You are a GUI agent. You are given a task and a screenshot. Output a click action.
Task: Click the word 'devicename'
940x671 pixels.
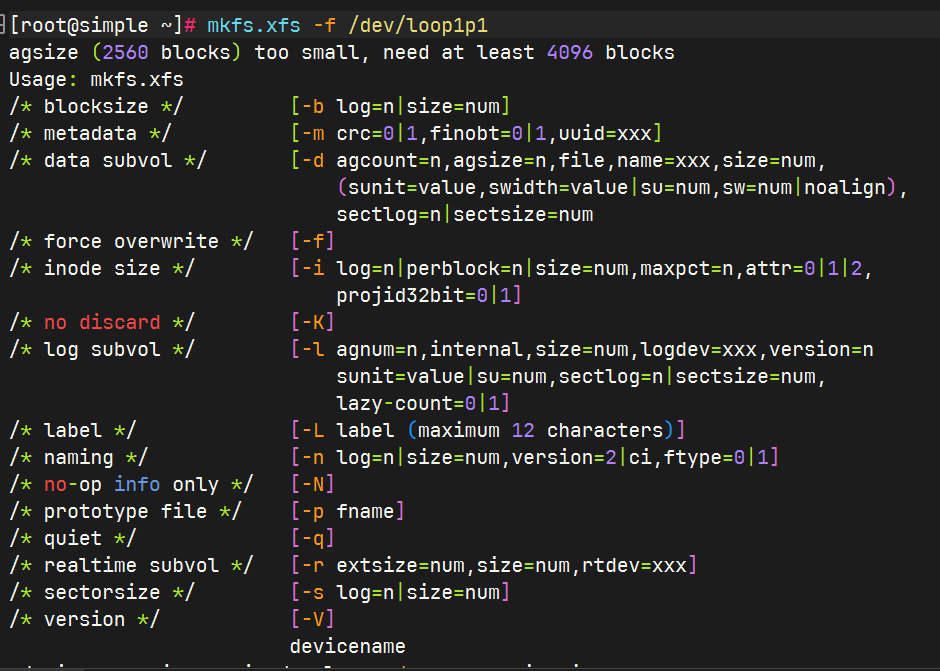(348, 646)
